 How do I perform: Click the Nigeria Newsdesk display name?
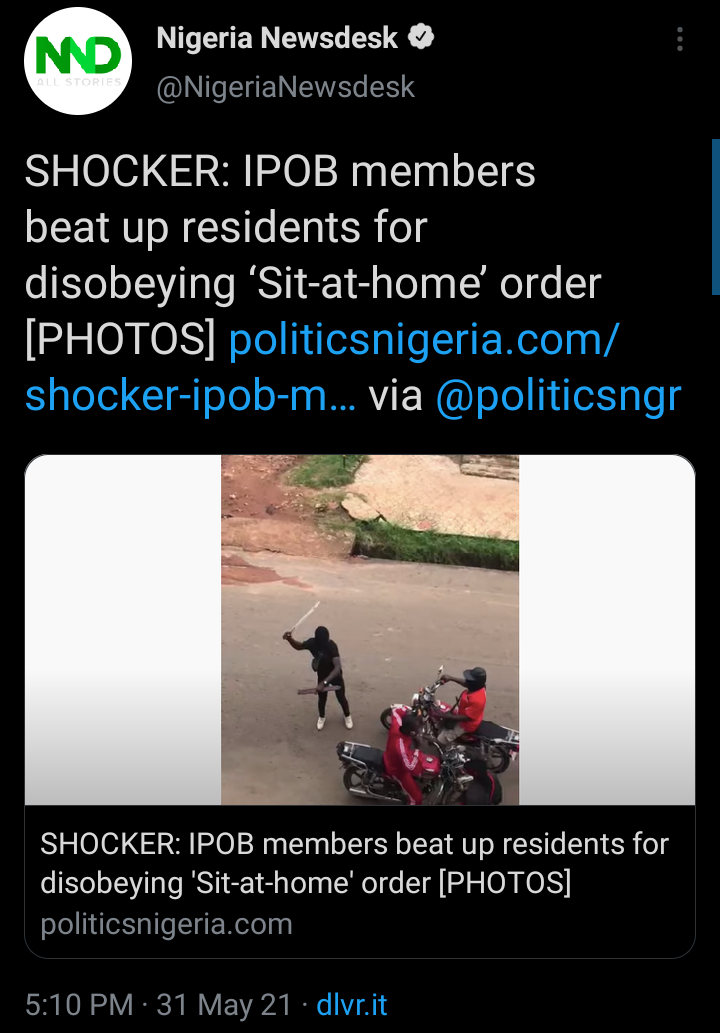pyautogui.click(x=277, y=38)
